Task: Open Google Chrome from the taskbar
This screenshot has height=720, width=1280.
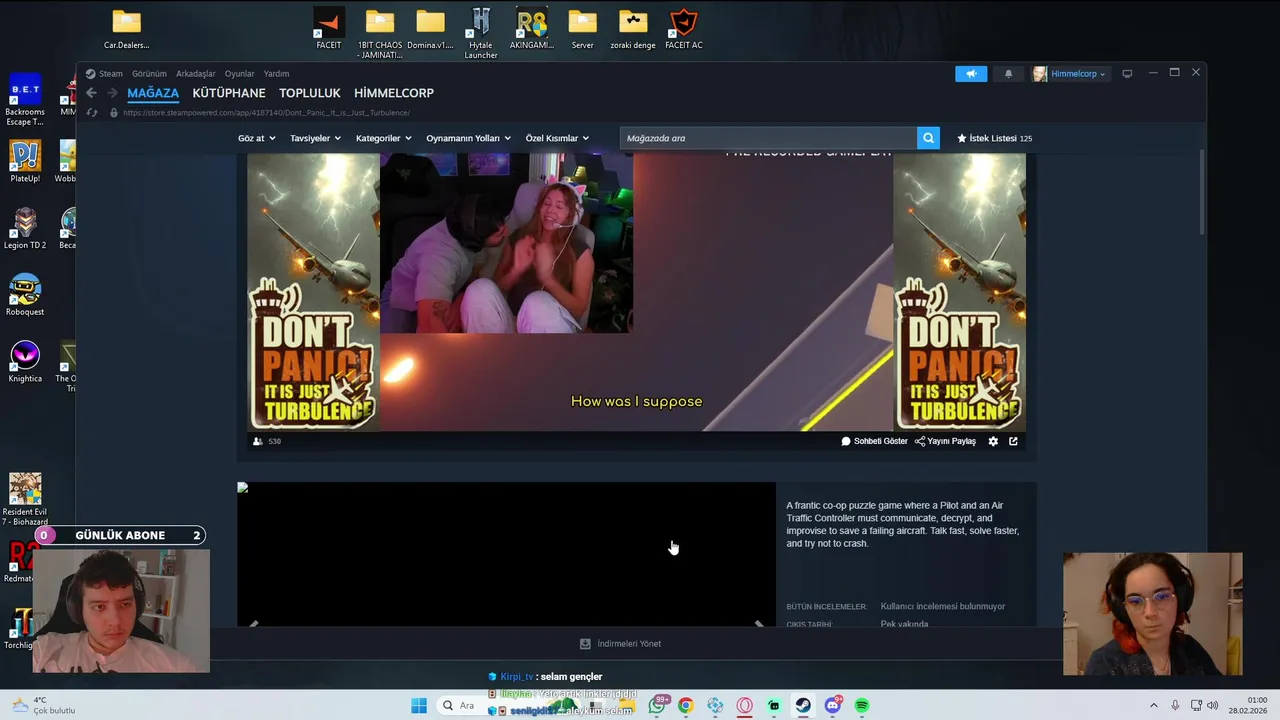Action: point(685,706)
